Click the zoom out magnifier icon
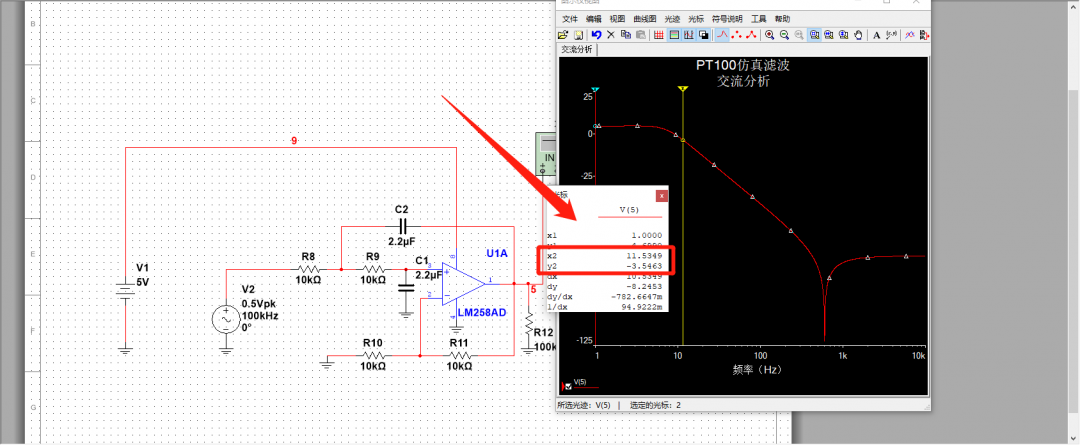The height and width of the screenshot is (445, 1080). coord(784,34)
